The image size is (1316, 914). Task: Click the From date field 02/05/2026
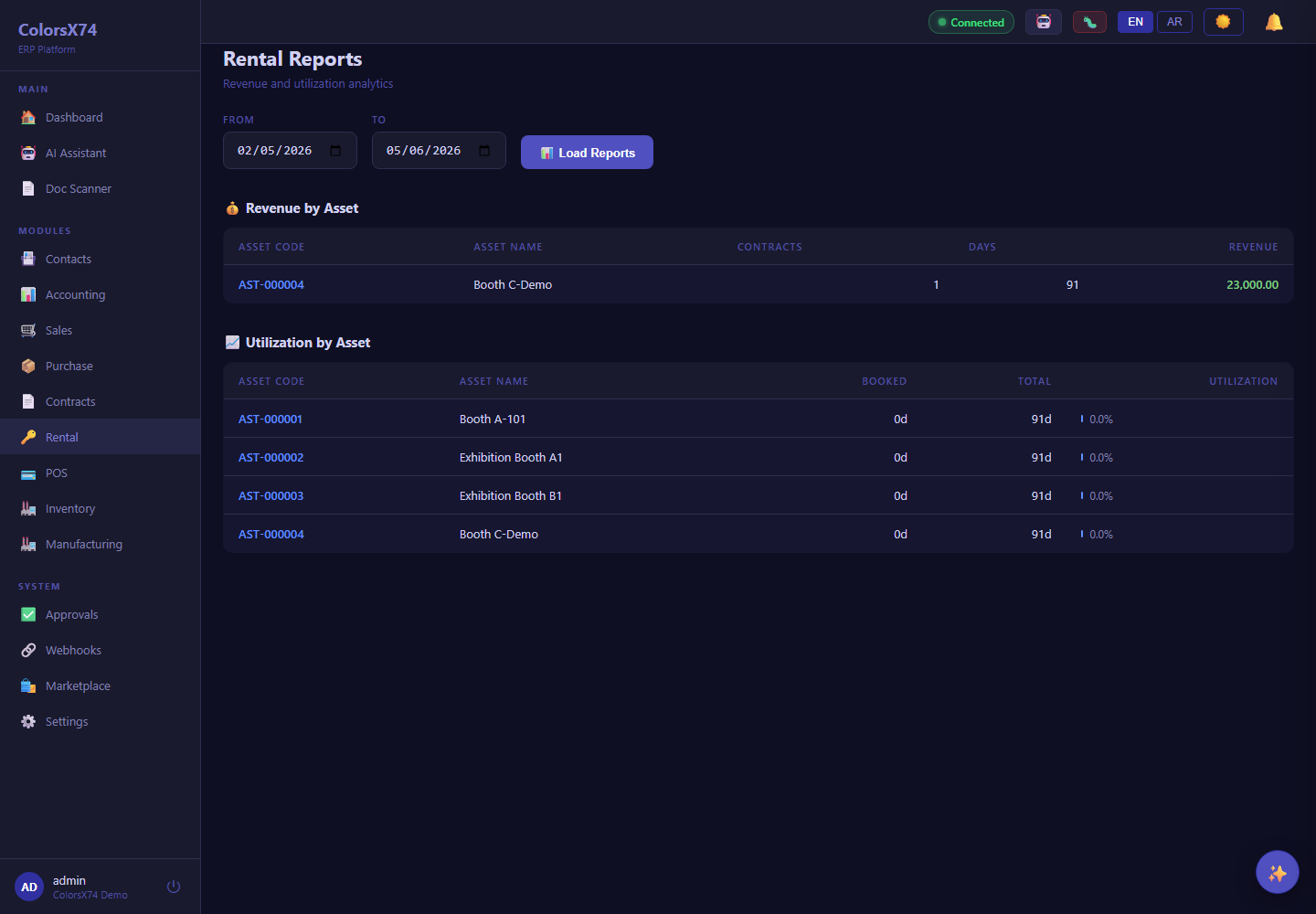[290, 151]
